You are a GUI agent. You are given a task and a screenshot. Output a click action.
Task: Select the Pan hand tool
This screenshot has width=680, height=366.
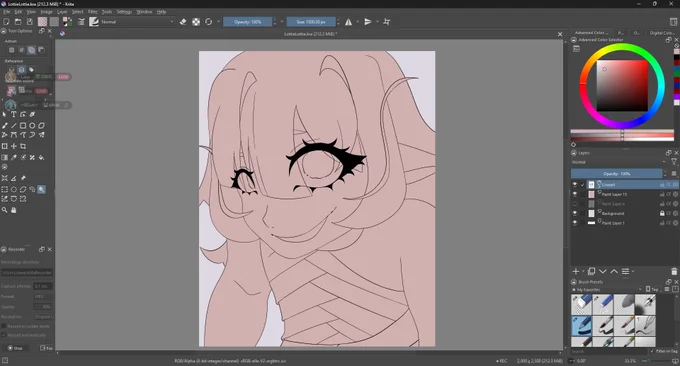click(13, 210)
